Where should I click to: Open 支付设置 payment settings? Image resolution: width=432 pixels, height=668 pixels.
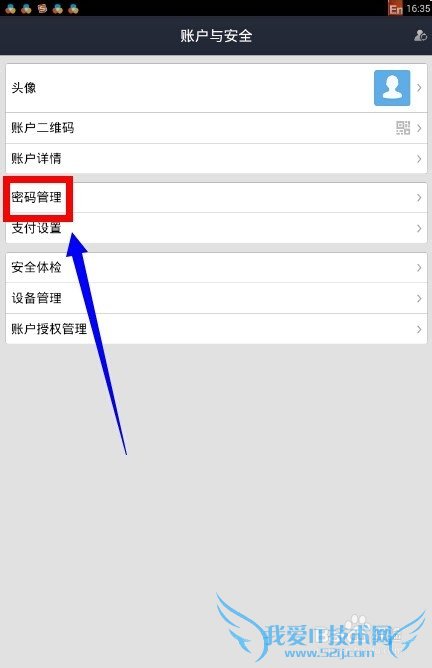216,228
